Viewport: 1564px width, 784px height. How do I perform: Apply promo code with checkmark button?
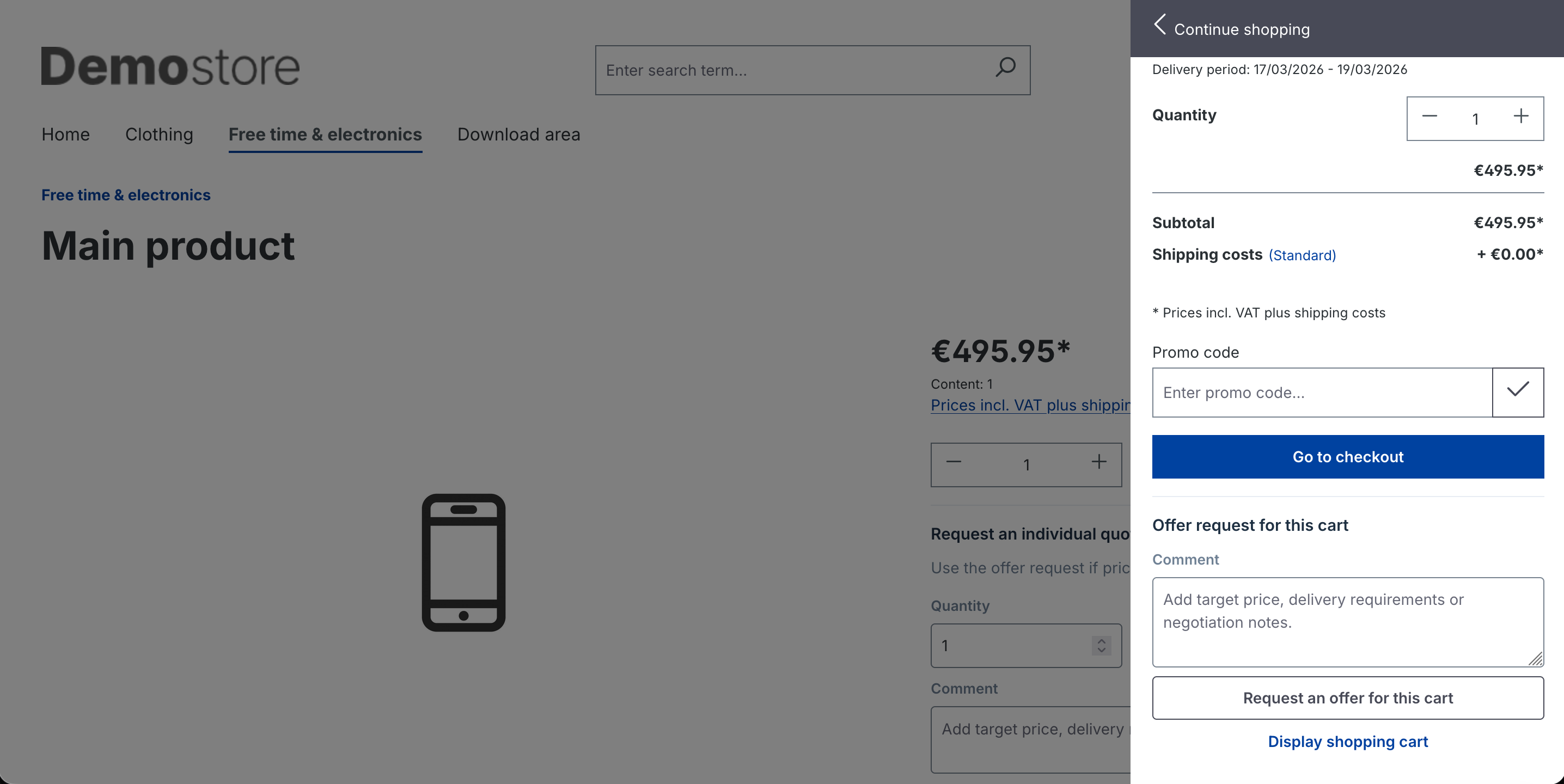(1517, 392)
